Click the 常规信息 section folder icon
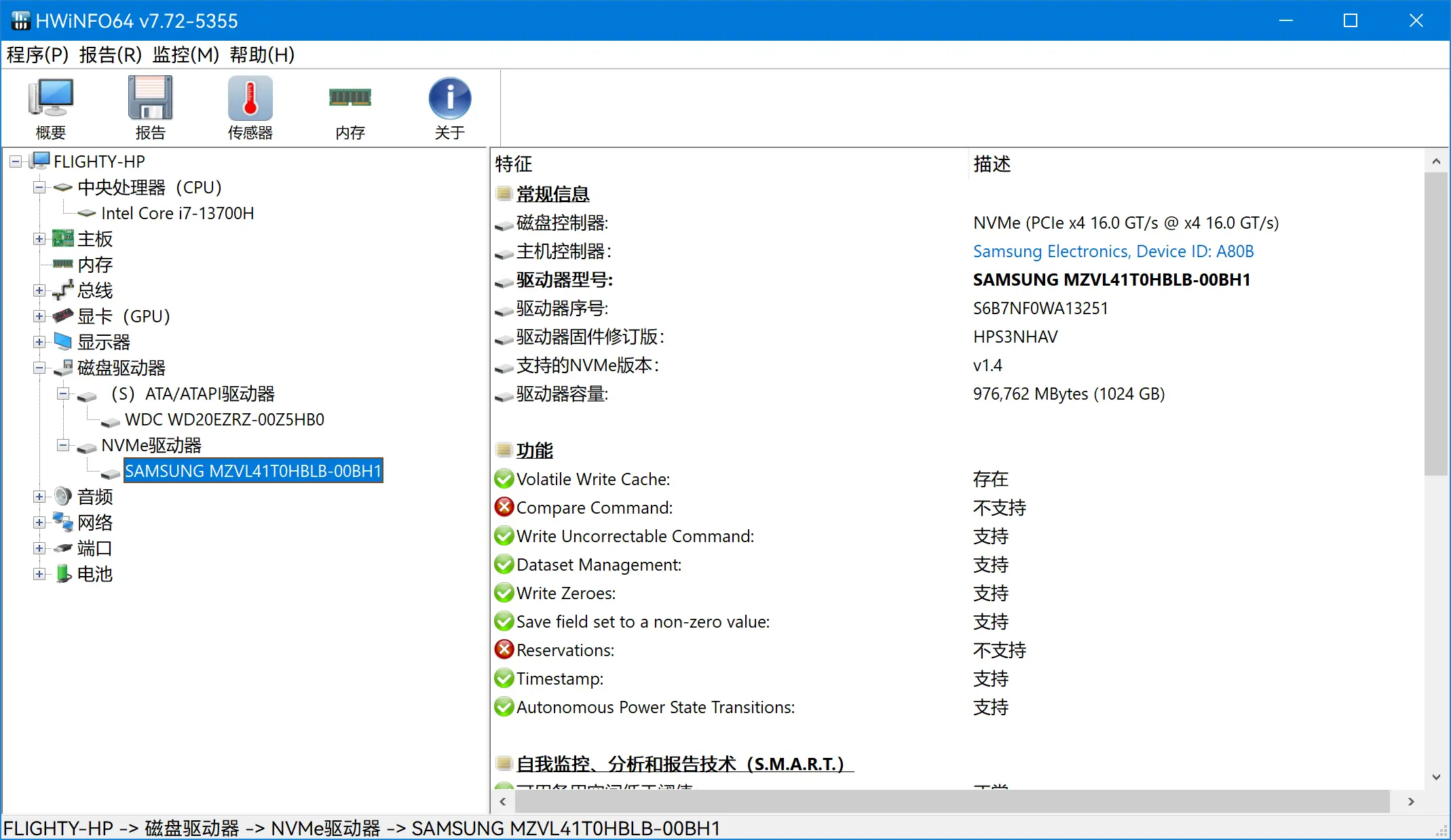Screen dimensions: 1451x840 click(x=504, y=193)
